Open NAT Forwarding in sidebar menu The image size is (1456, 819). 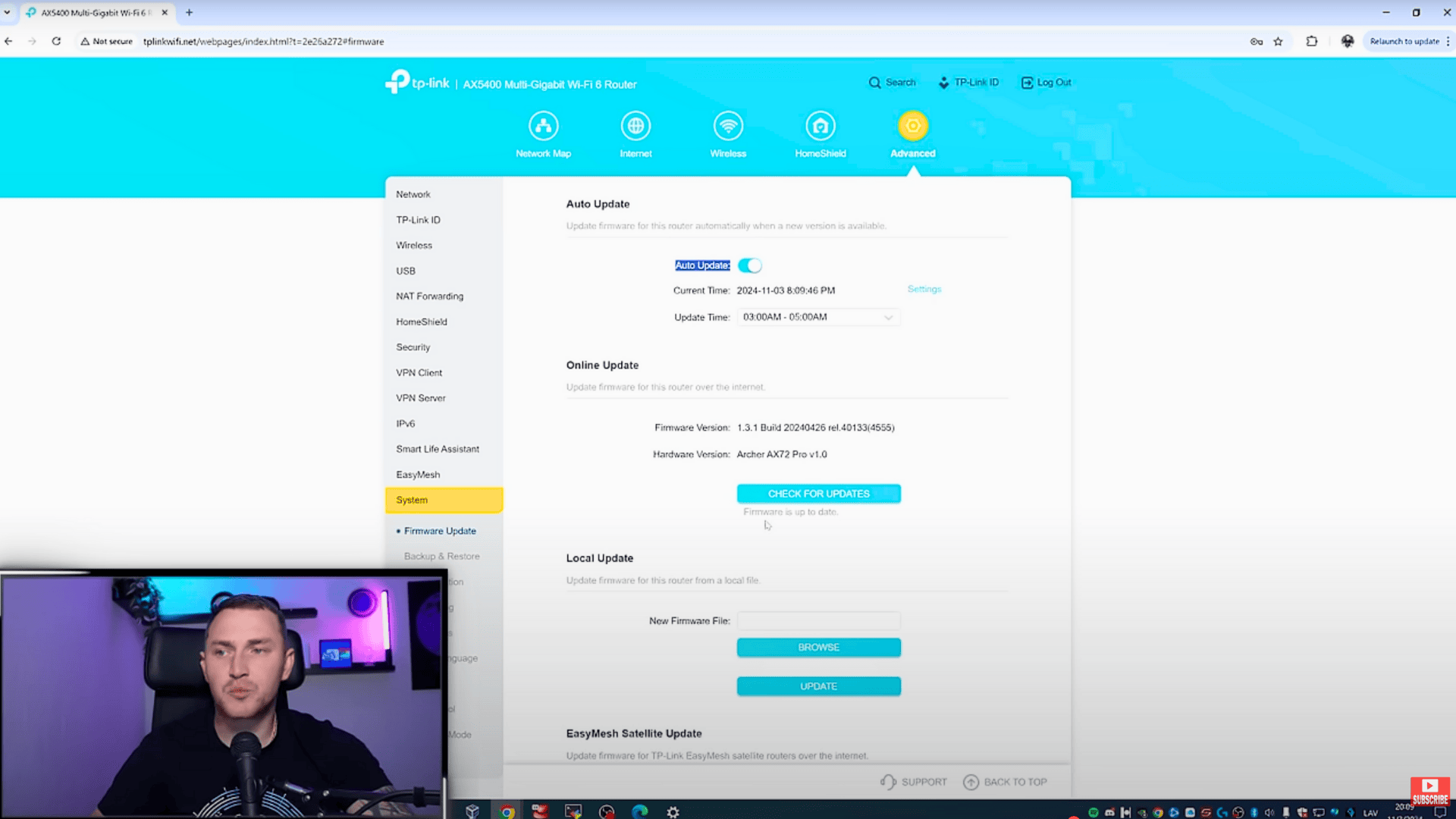tap(429, 297)
